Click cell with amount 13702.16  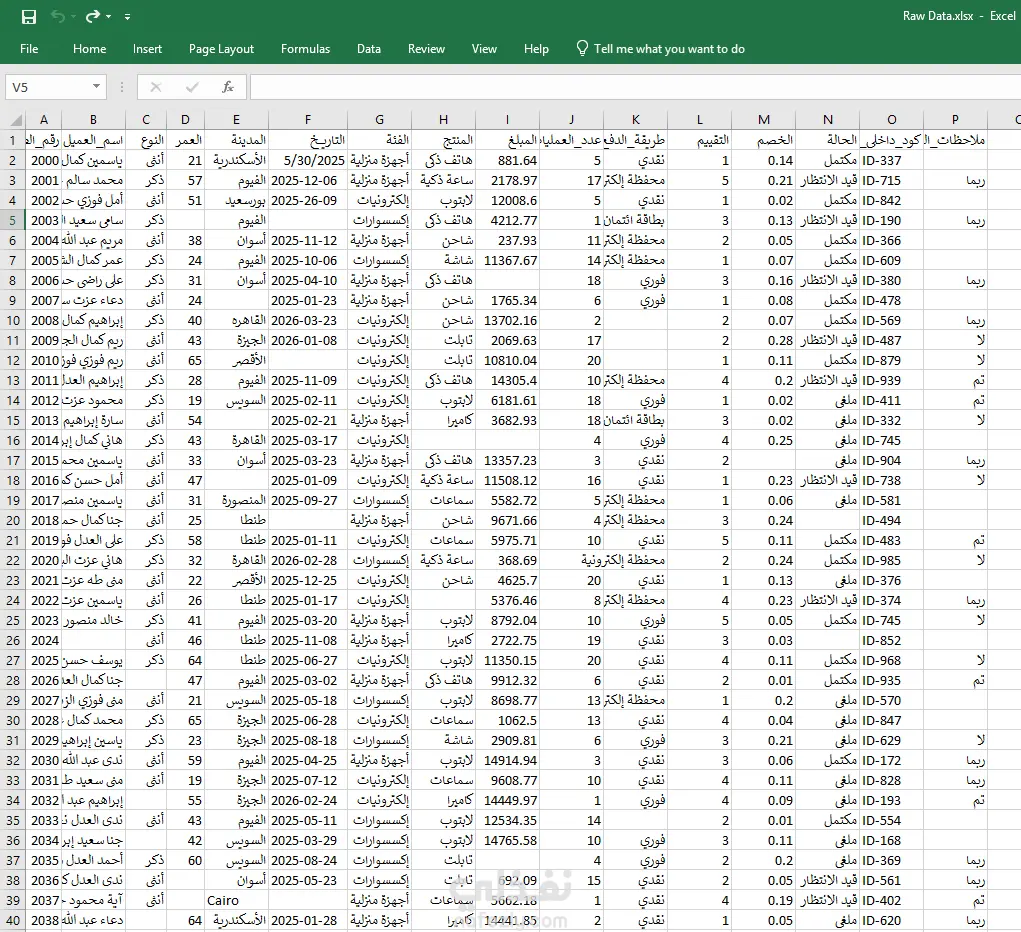point(507,320)
